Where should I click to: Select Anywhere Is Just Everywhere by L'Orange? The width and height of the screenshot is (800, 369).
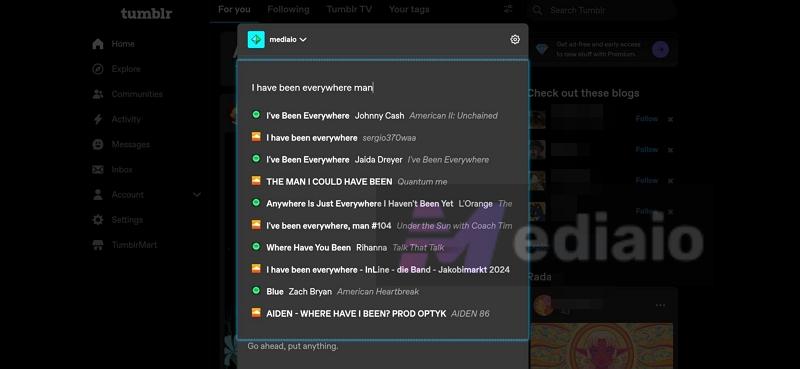(x=383, y=204)
